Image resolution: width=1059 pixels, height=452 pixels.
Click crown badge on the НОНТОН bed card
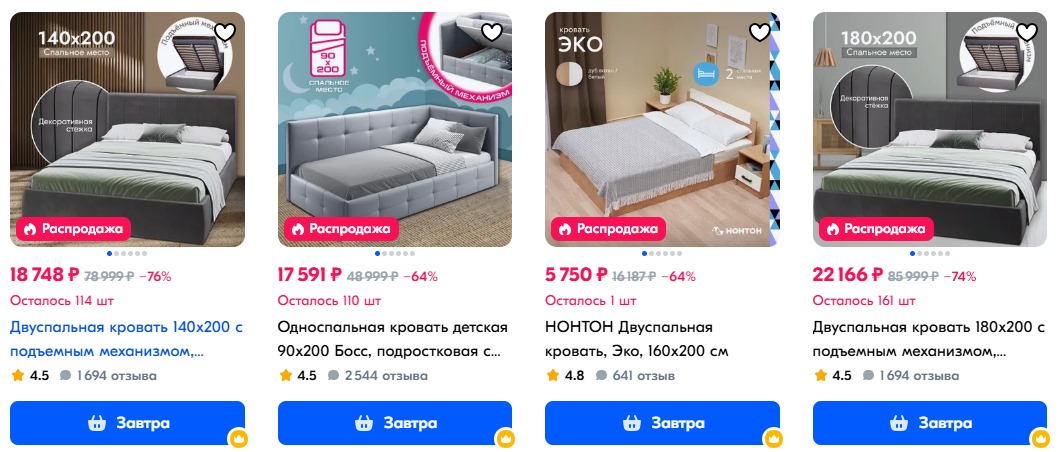(773, 438)
